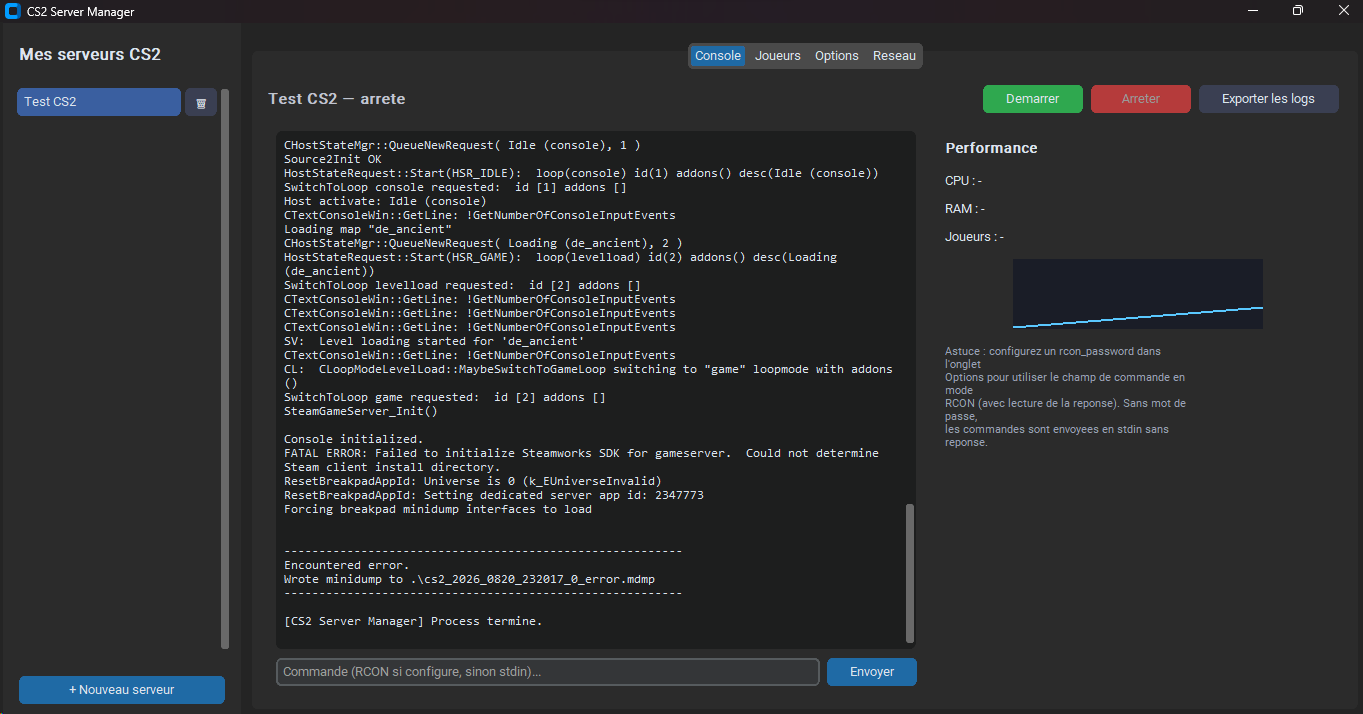Open the Options tab
1363x714 pixels.
click(x=837, y=56)
